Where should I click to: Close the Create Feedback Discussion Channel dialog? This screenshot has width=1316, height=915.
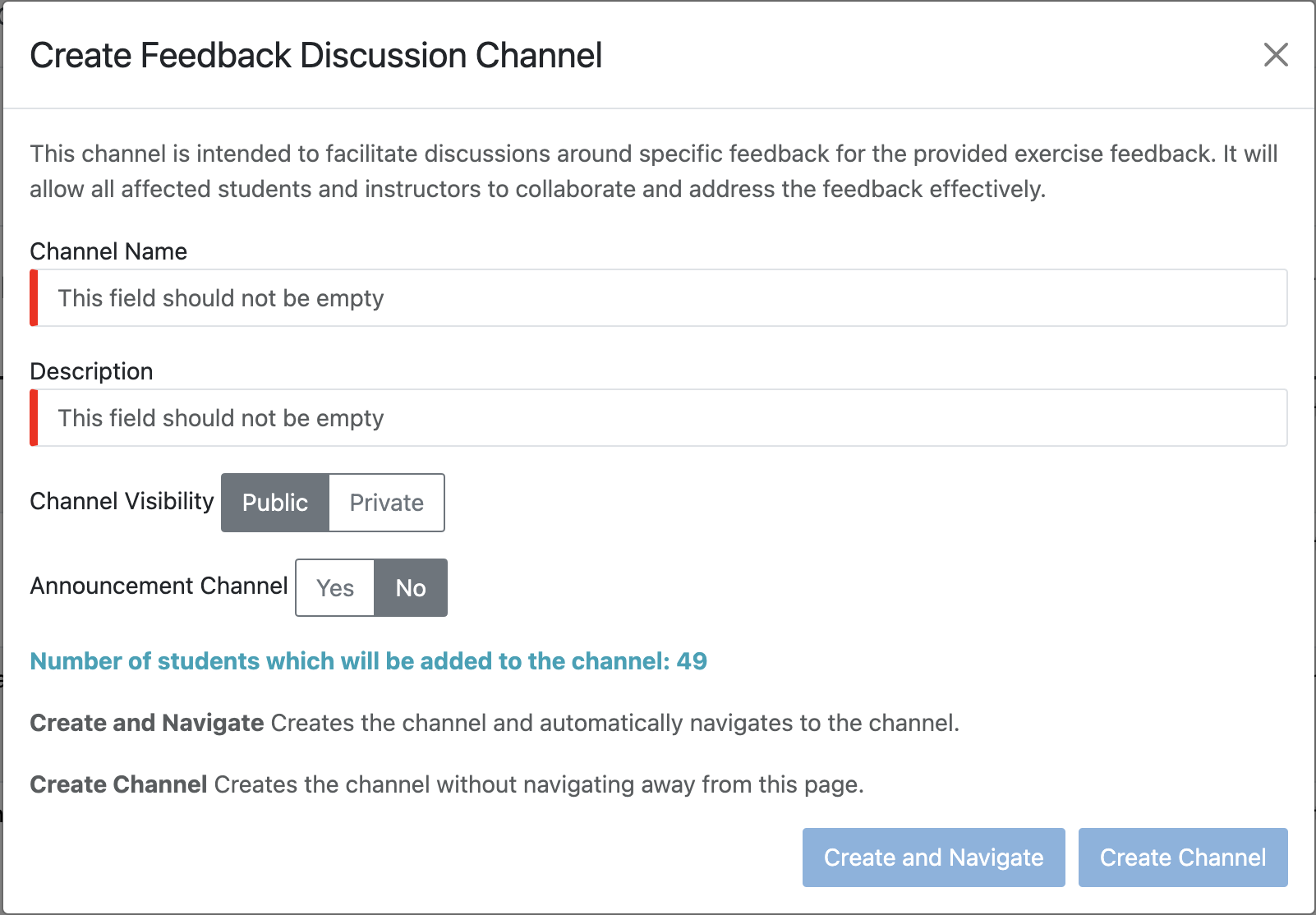(x=1275, y=55)
